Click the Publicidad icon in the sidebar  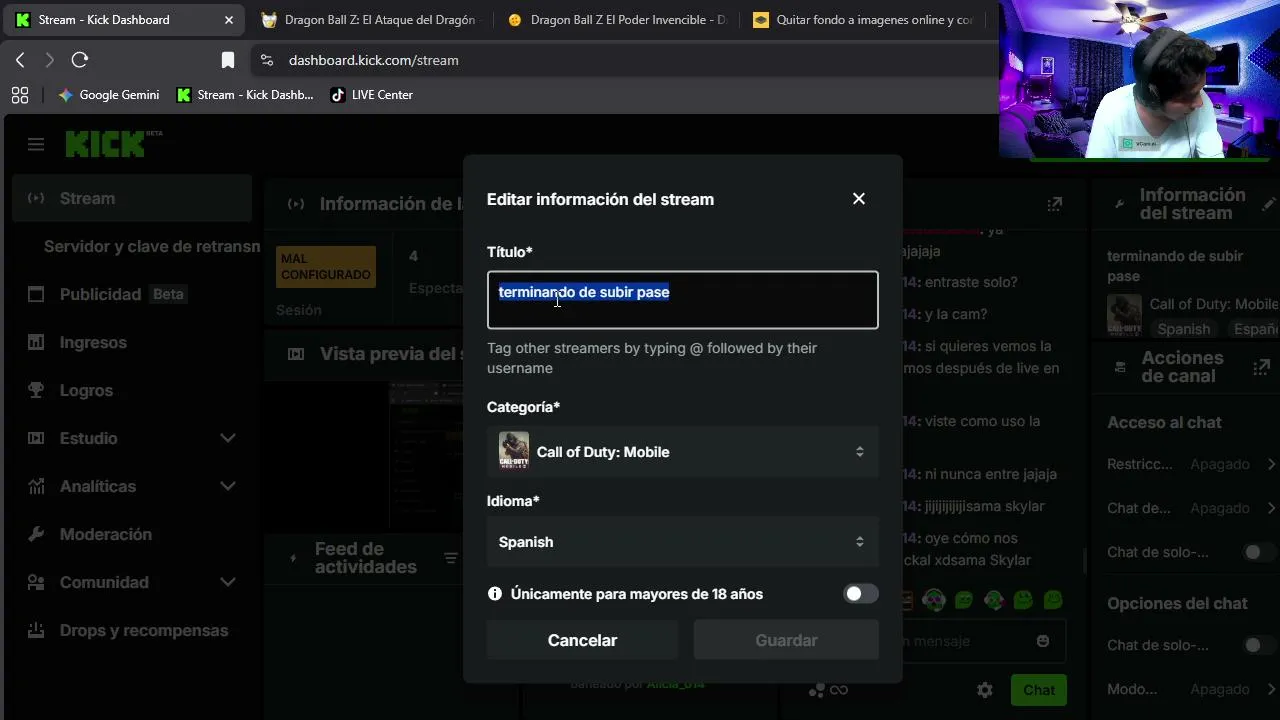coord(36,294)
